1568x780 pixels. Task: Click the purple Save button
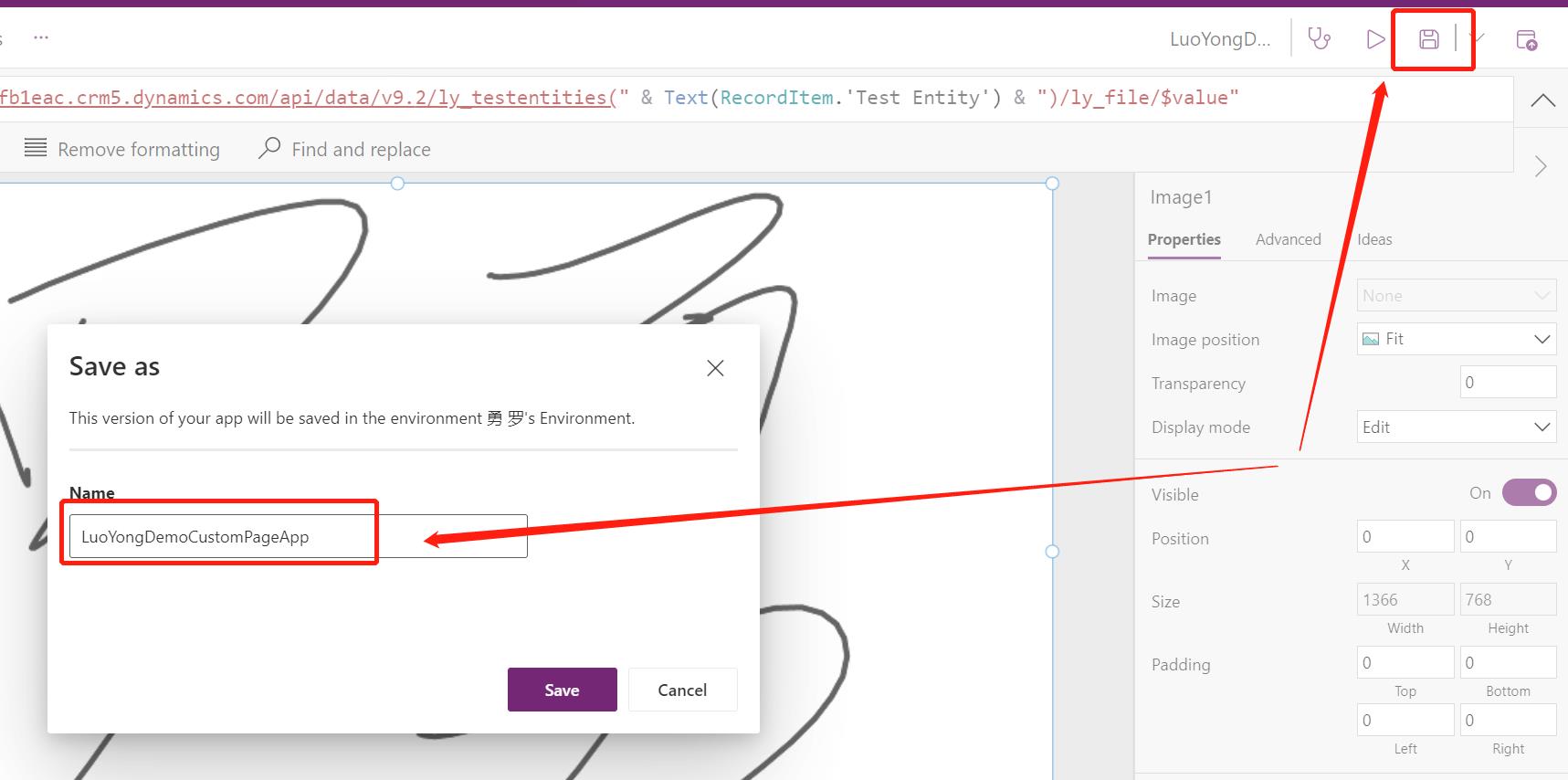pos(562,690)
